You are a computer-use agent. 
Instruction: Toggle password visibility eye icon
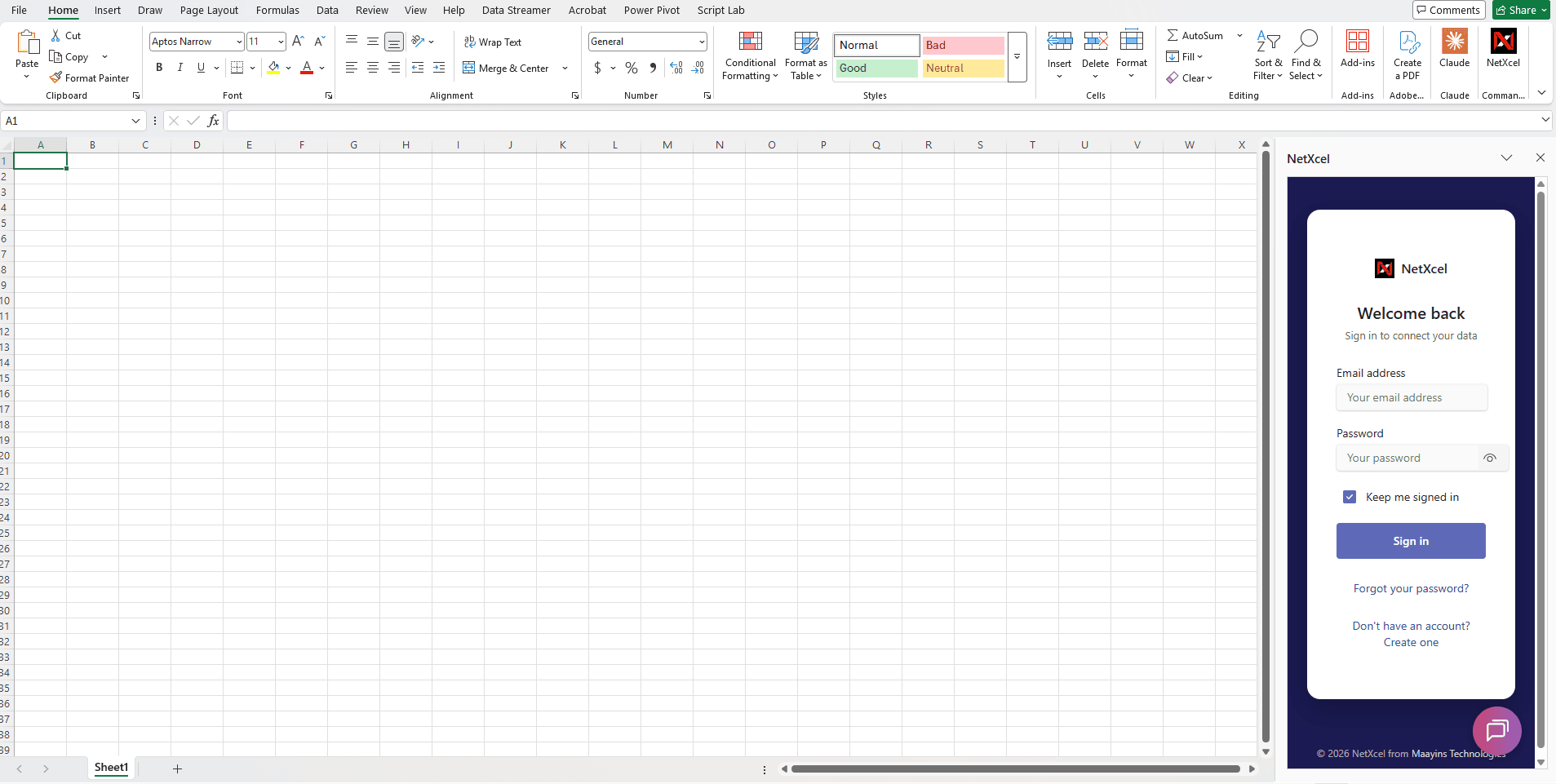(x=1490, y=458)
